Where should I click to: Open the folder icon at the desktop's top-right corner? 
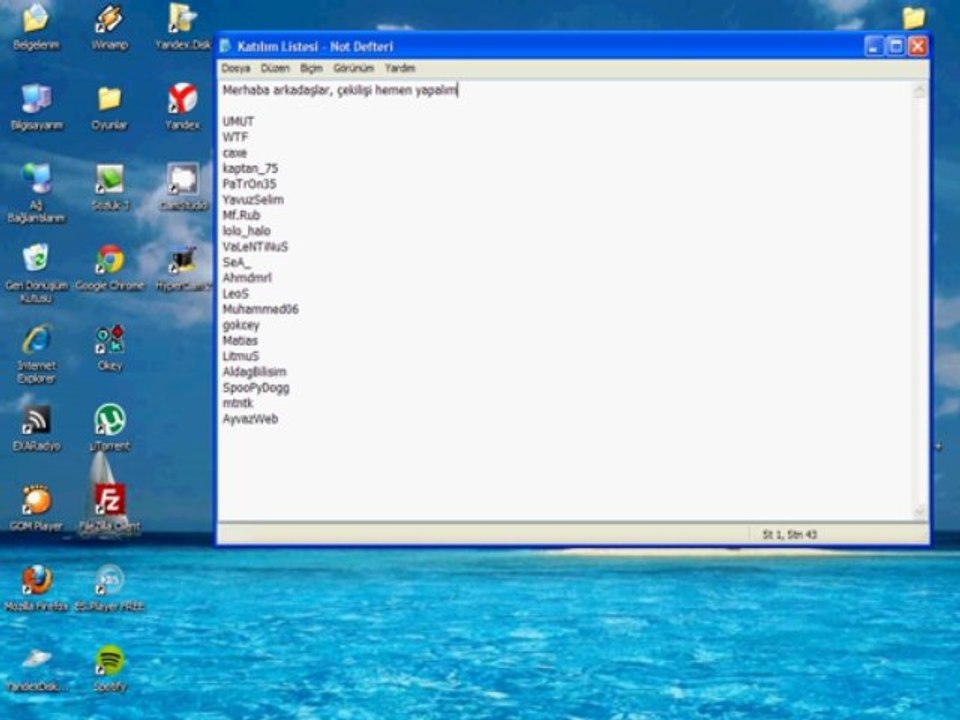(x=913, y=17)
